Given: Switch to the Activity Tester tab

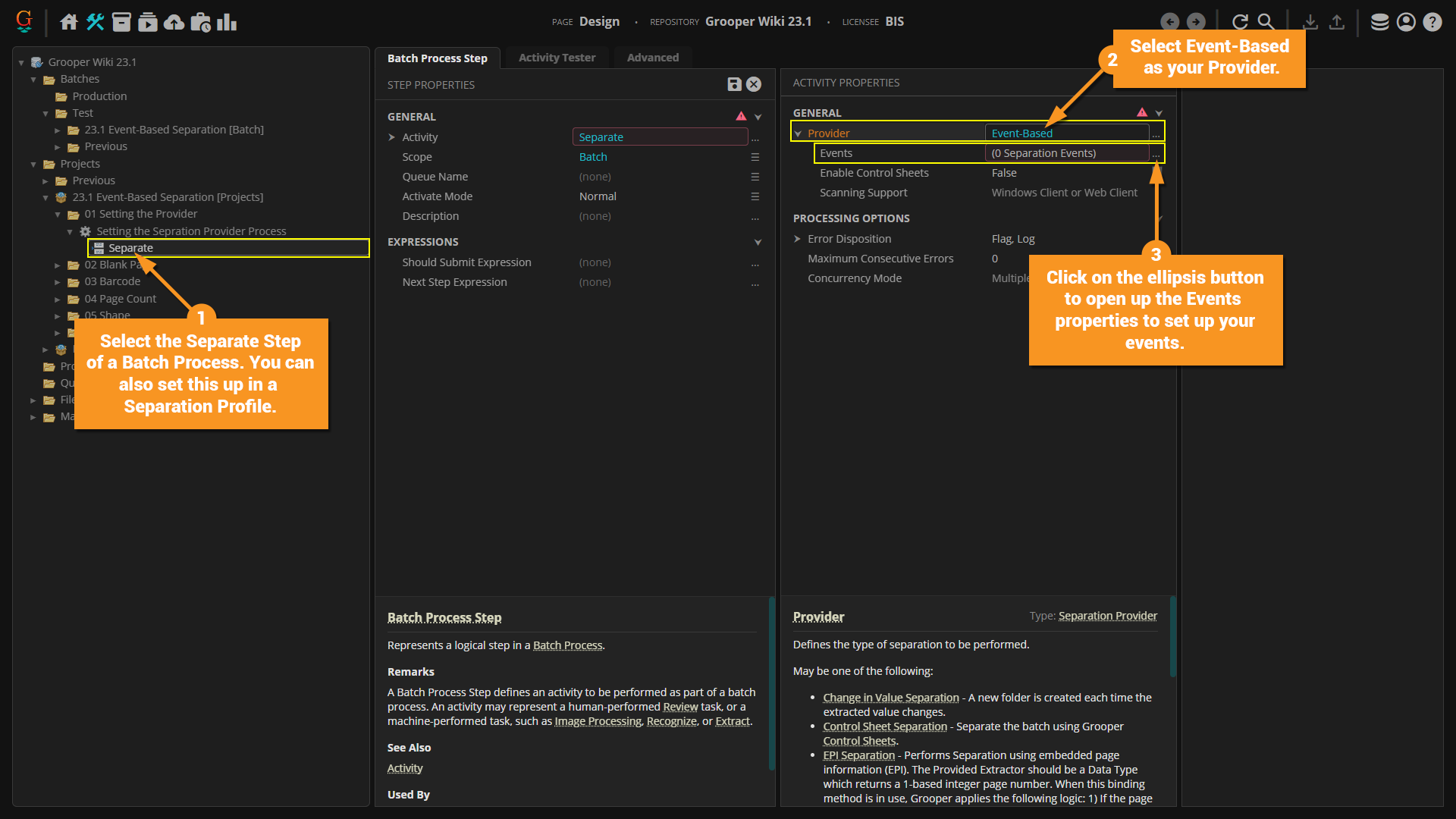Looking at the screenshot, I should coord(557,58).
